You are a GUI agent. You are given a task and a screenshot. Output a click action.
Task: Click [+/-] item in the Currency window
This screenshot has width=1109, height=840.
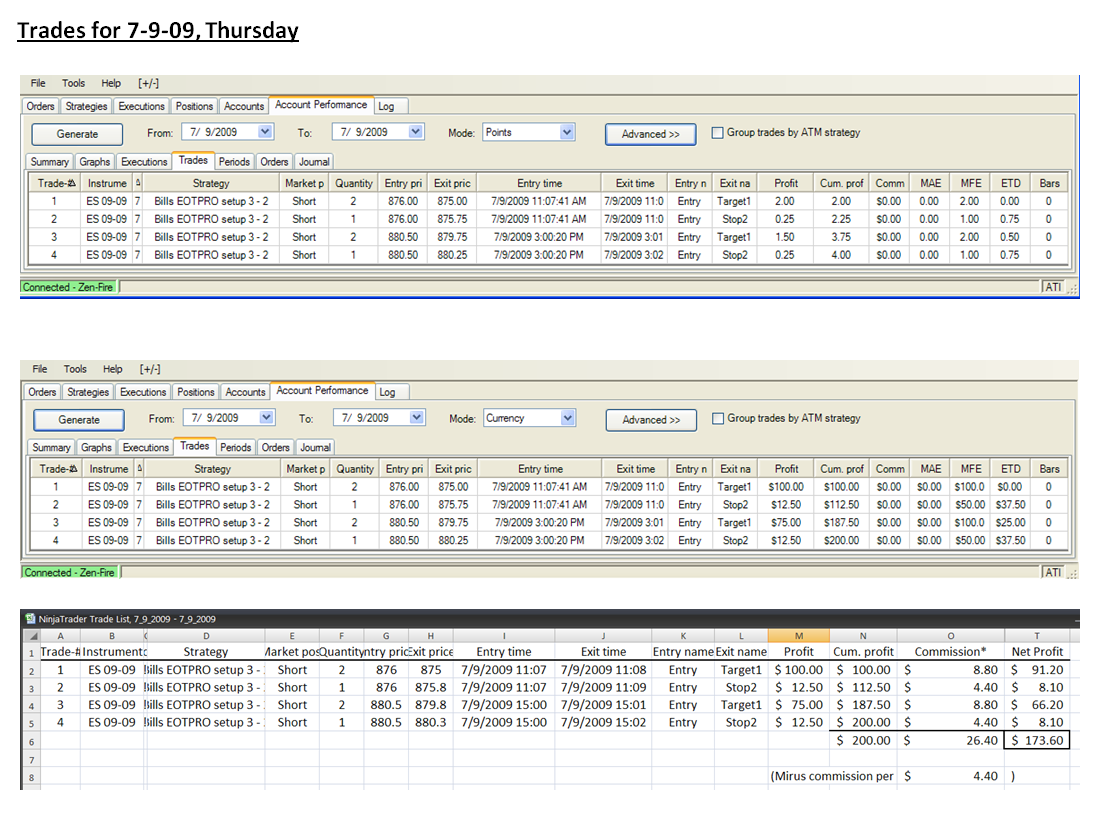coord(150,368)
